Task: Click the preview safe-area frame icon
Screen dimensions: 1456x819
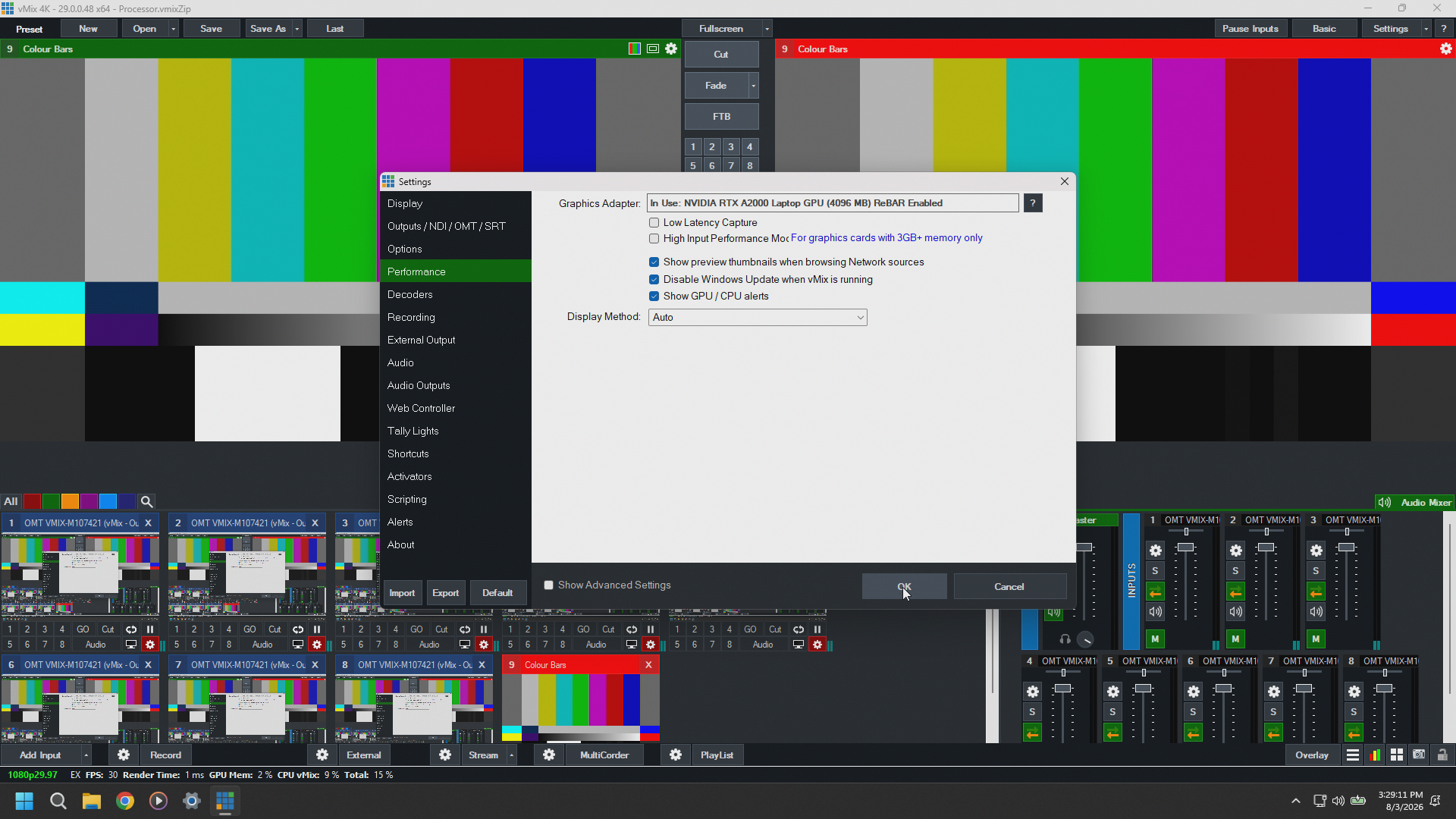Action: pyautogui.click(x=653, y=49)
